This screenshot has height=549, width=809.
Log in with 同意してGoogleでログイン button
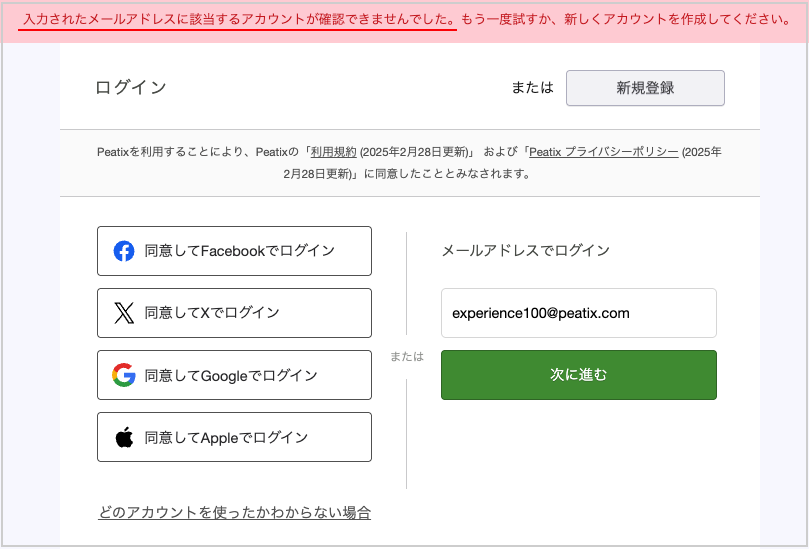click(x=234, y=375)
